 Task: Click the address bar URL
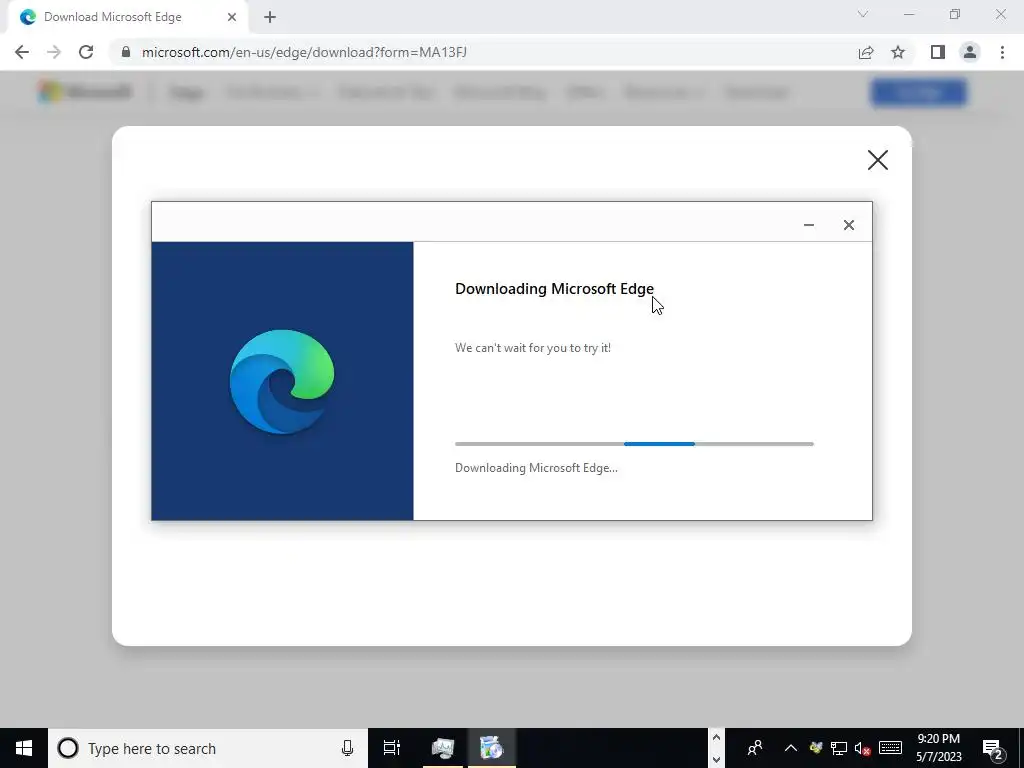[304, 52]
